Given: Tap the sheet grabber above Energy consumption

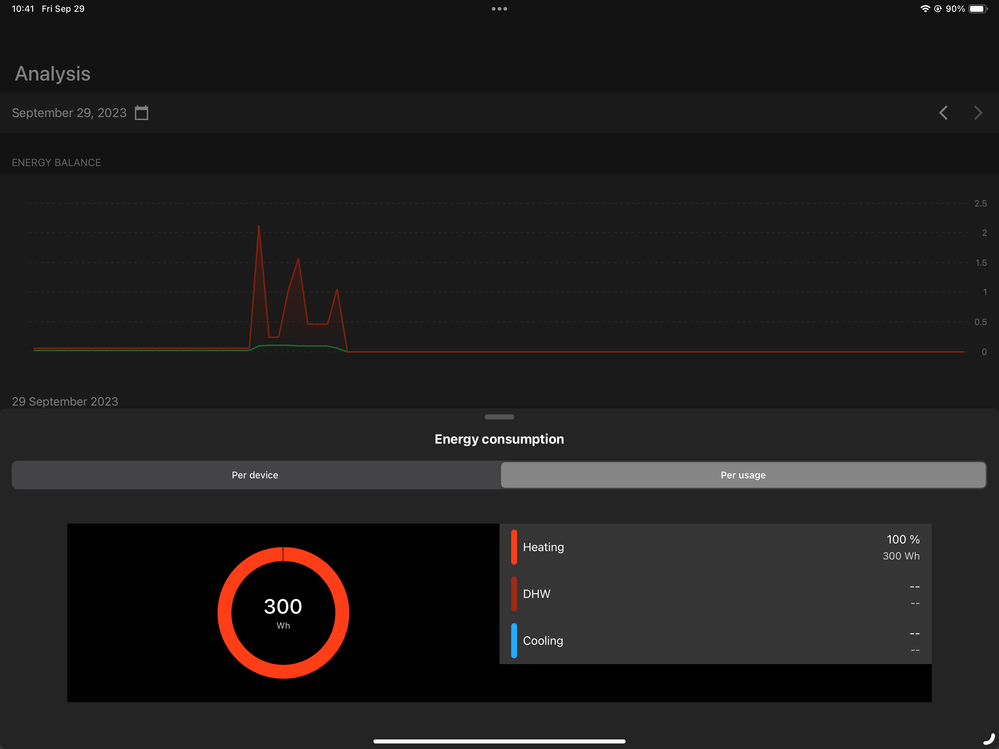Looking at the screenshot, I should point(499,417).
